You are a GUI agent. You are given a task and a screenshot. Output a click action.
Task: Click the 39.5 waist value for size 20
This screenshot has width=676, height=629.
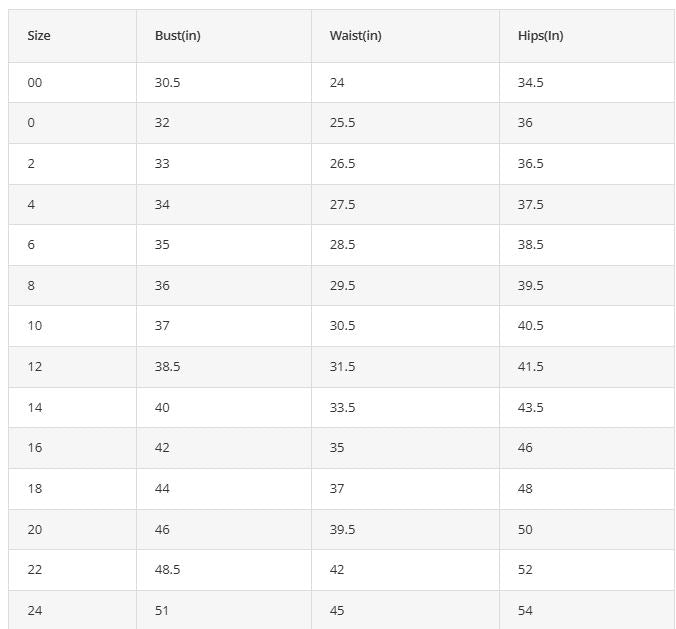[x=342, y=530]
